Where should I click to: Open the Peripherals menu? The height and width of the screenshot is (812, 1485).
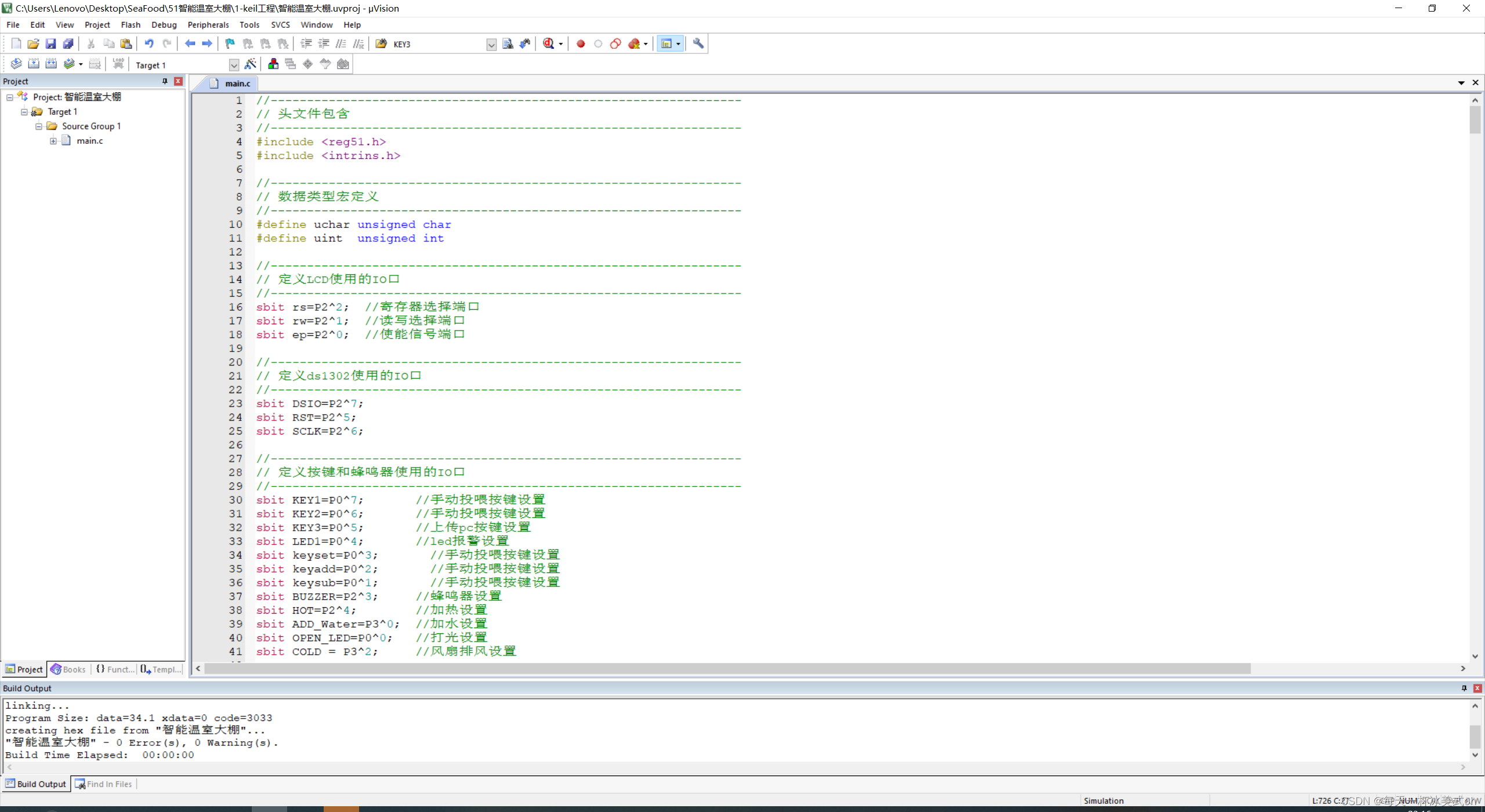coord(208,25)
